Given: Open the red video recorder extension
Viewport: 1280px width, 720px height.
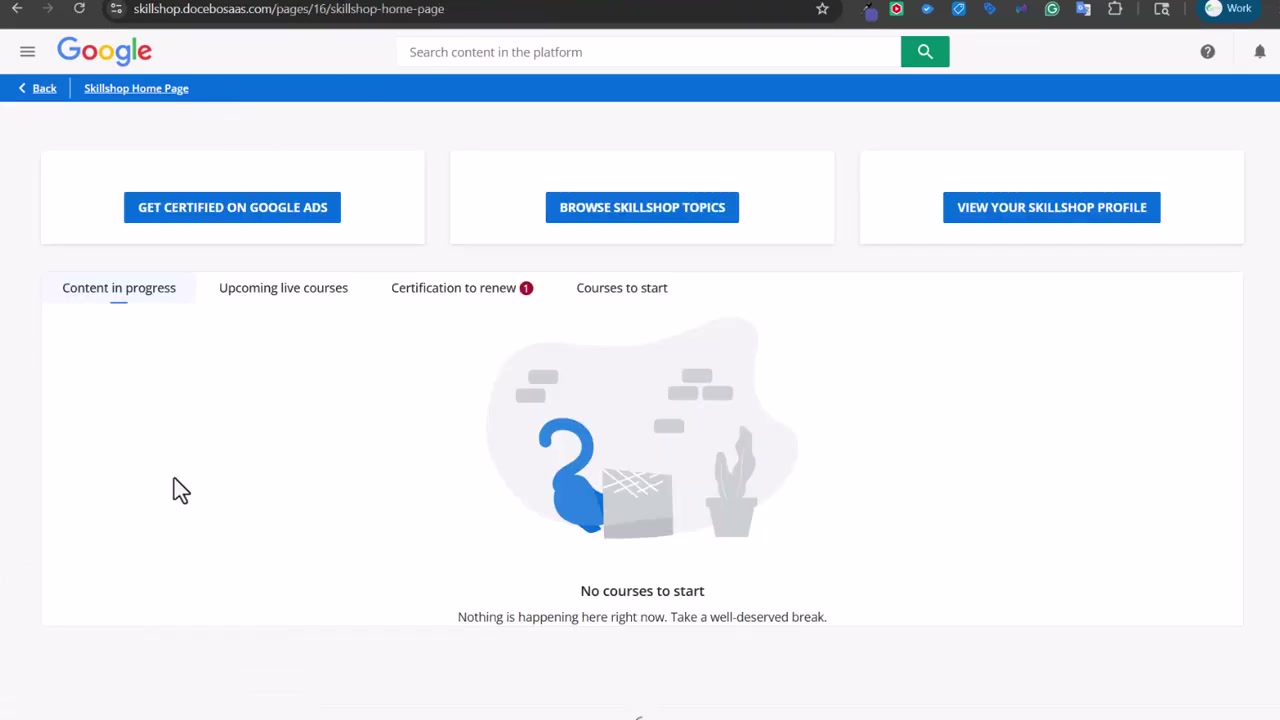Looking at the screenshot, I should (x=896, y=9).
